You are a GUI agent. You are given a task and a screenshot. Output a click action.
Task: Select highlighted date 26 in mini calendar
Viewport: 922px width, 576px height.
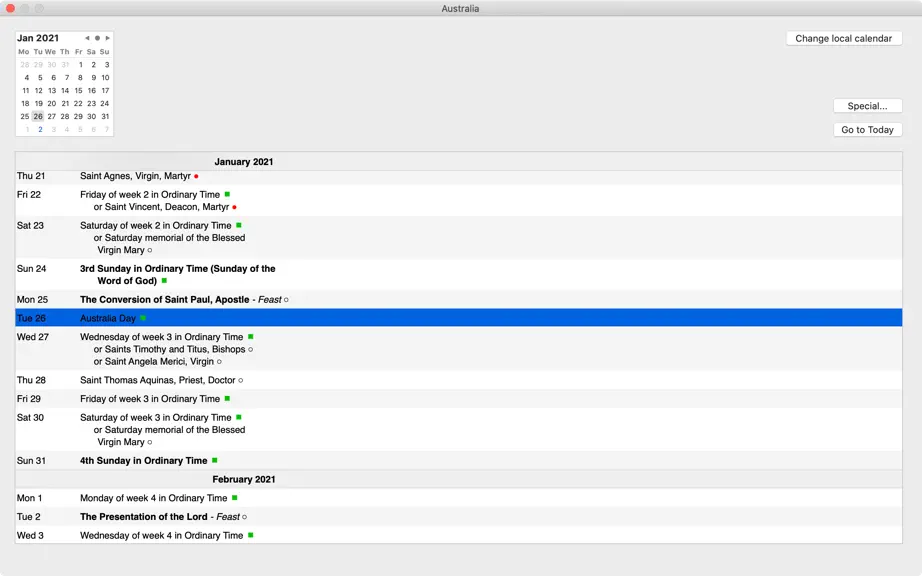[x=38, y=116]
